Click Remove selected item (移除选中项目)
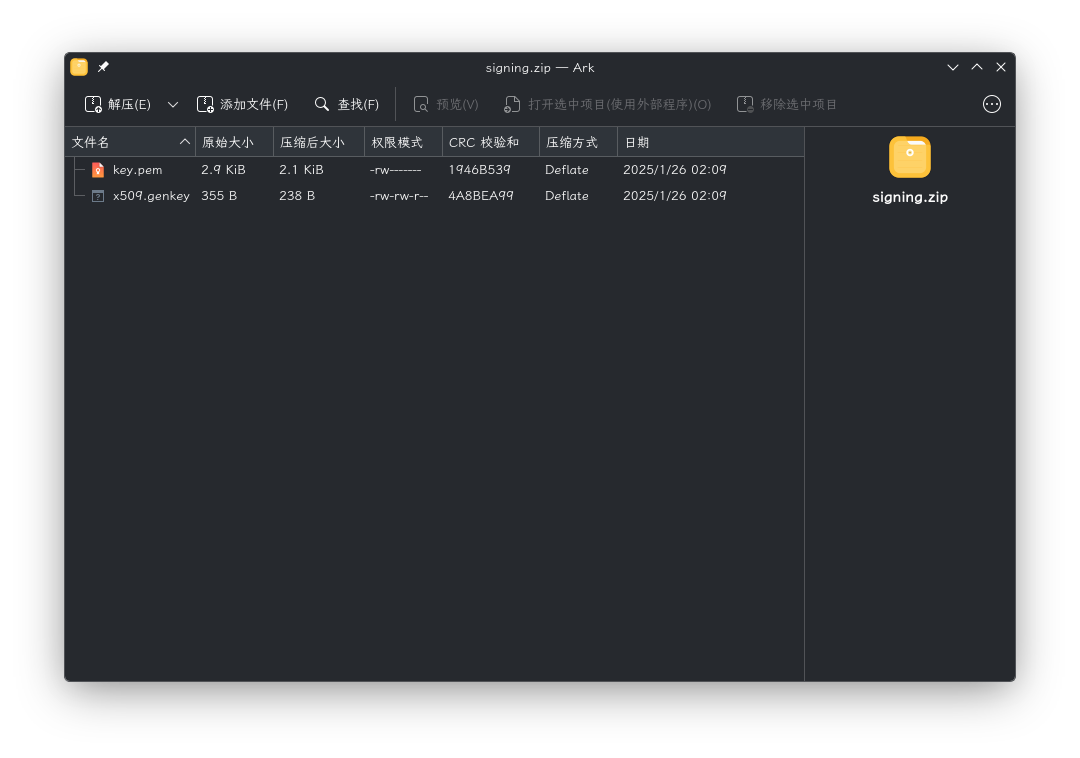Image resolution: width=1080 pixels, height=758 pixels. [x=787, y=105]
